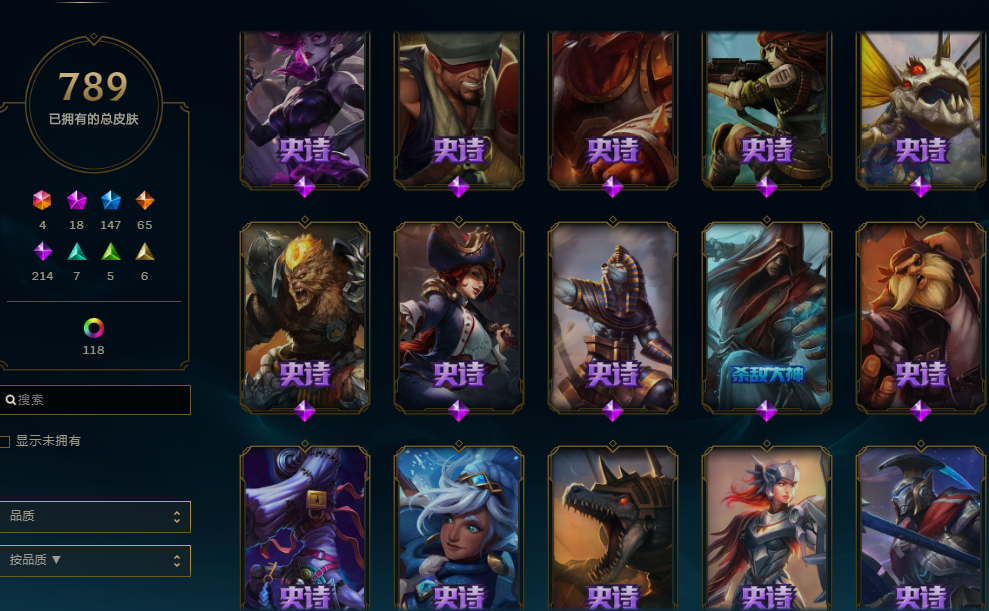The height and width of the screenshot is (611, 989).
Task: Select the orange gem icon above 65
Action: point(144,201)
